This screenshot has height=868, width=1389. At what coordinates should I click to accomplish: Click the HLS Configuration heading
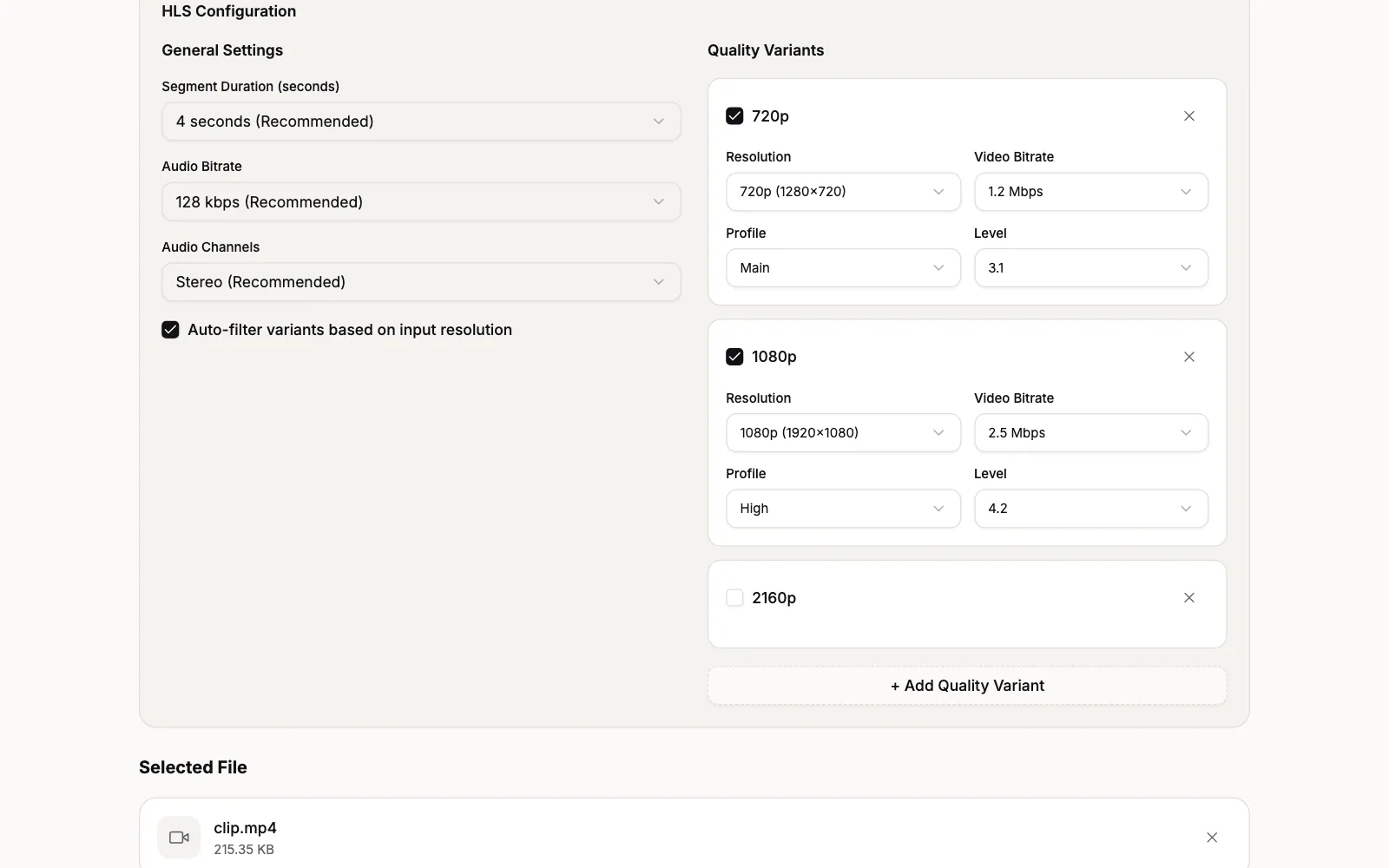228,11
